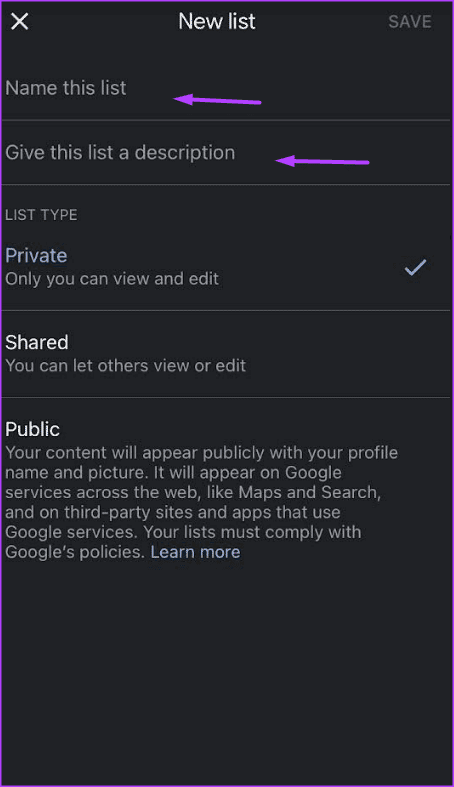This screenshot has width=454, height=787.
Task: Click 'Only you can view and edit' text
Action: tap(112, 279)
